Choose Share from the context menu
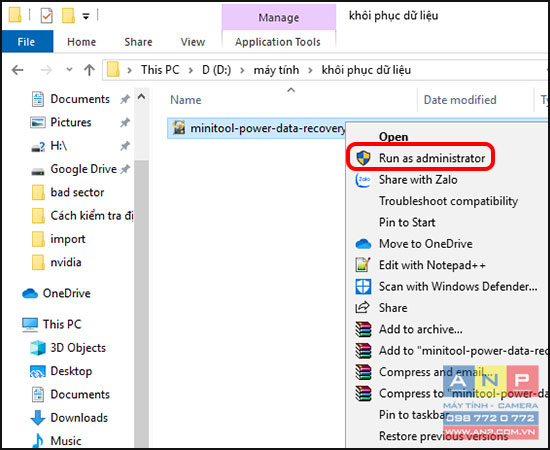 [393, 308]
